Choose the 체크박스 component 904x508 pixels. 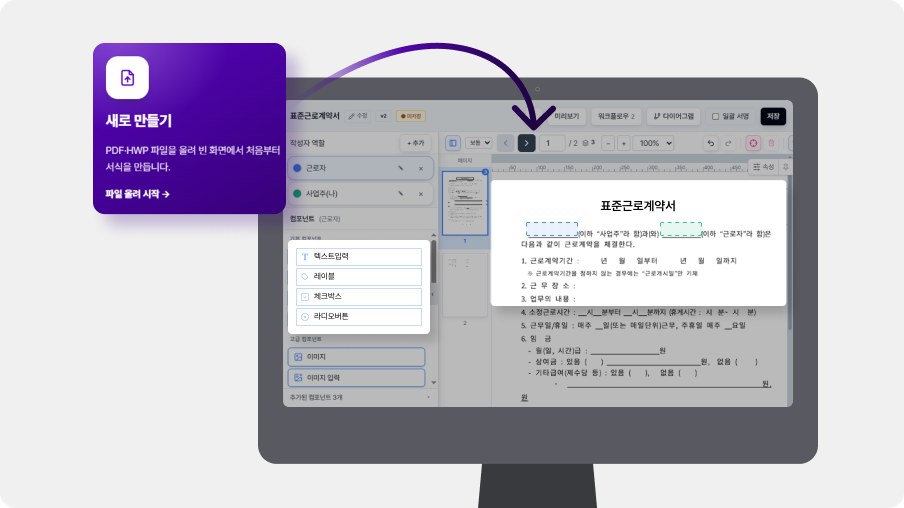[x=359, y=296]
